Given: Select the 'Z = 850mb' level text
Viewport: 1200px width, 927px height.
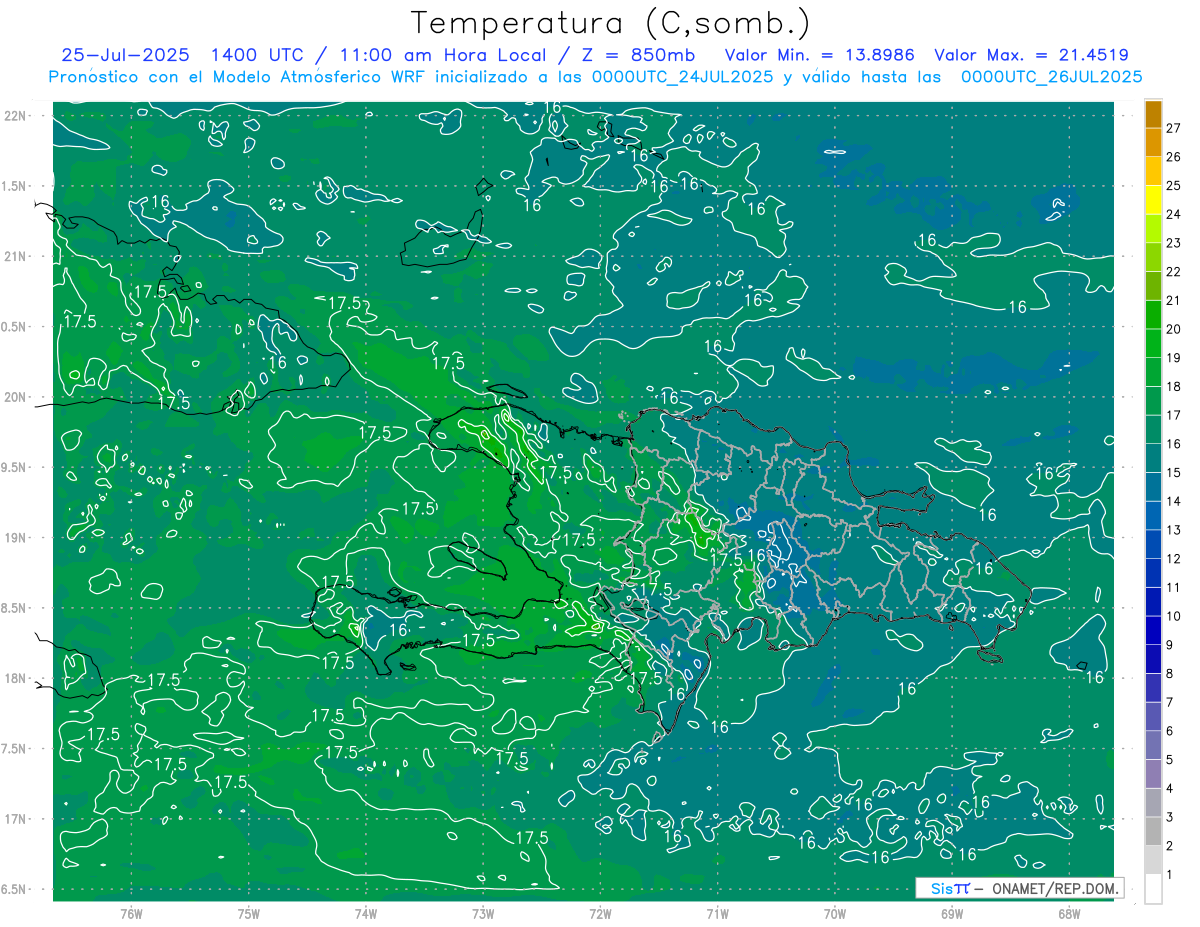Looking at the screenshot, I should click(638, 55).
